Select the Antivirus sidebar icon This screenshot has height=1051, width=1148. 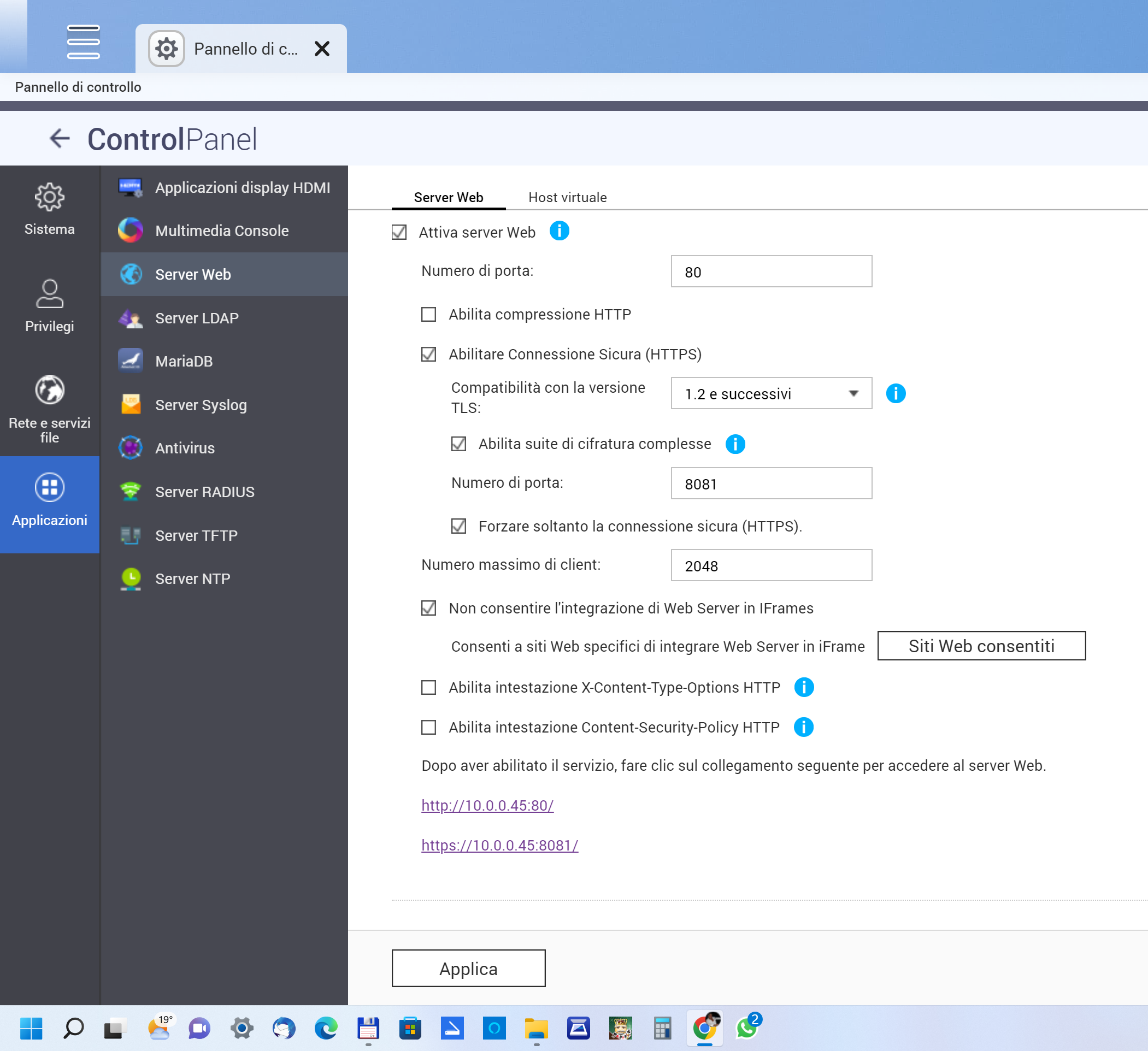(x=131, y=448)
